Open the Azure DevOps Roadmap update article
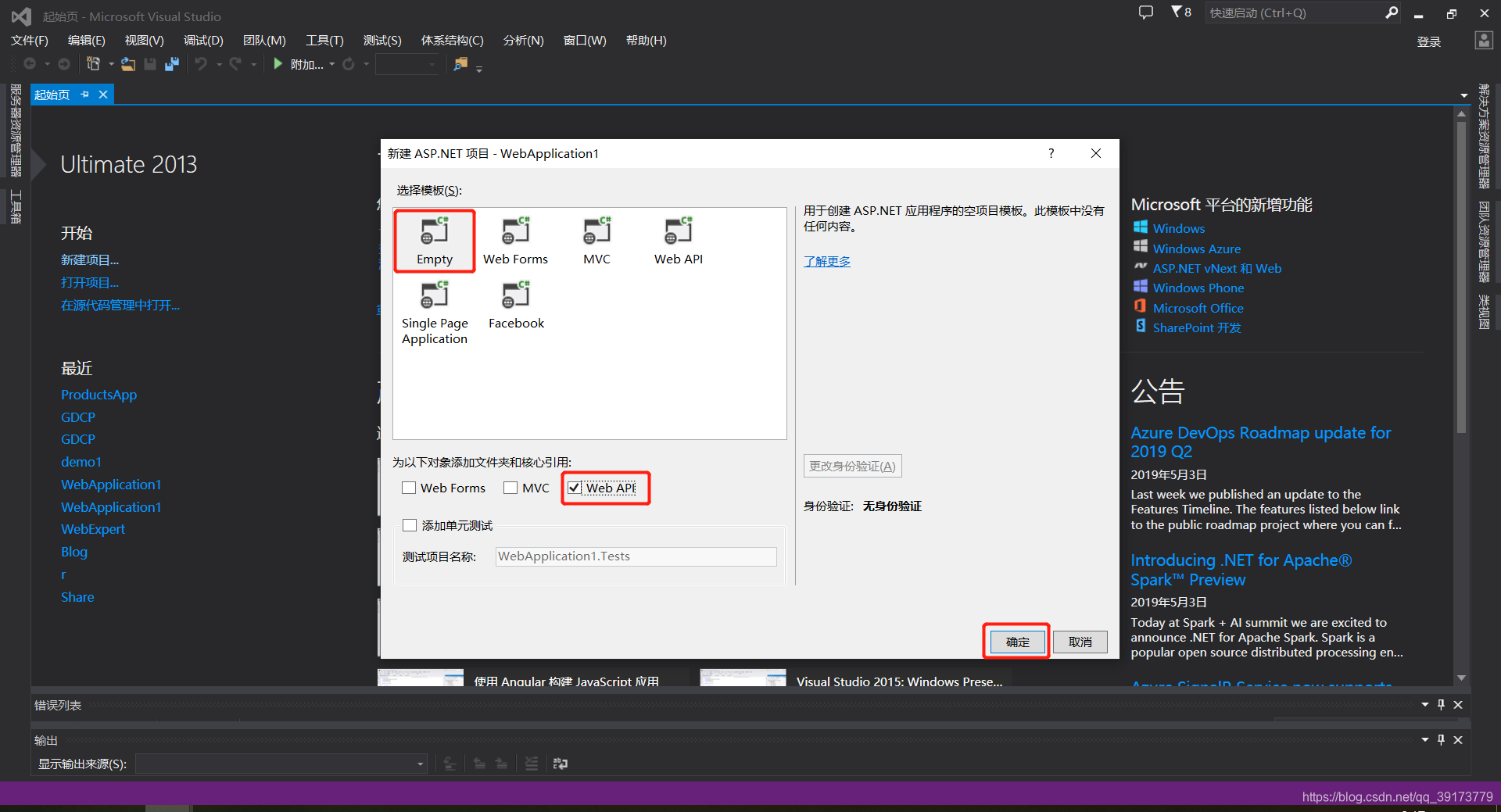This screenshot has width=1501, height=812. tap(1260, 442)
